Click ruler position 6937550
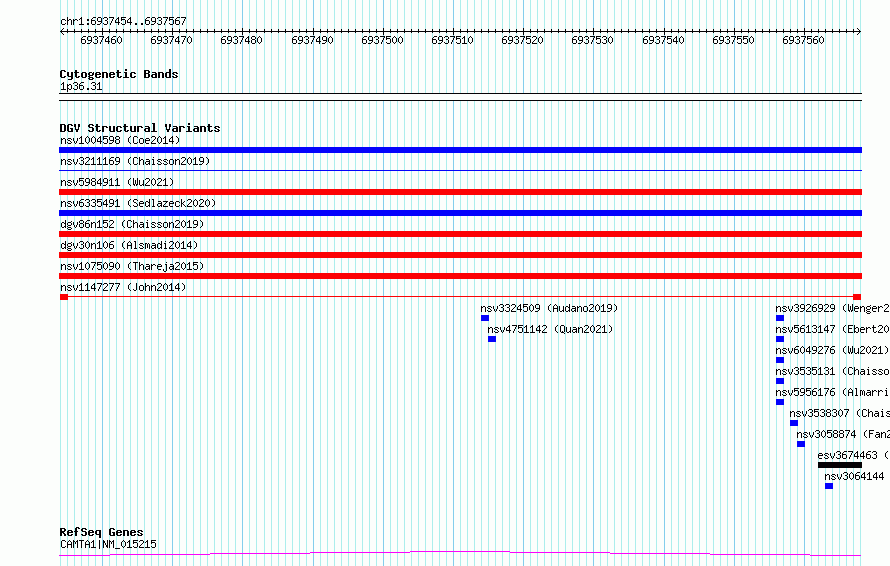 coord(733,40)
